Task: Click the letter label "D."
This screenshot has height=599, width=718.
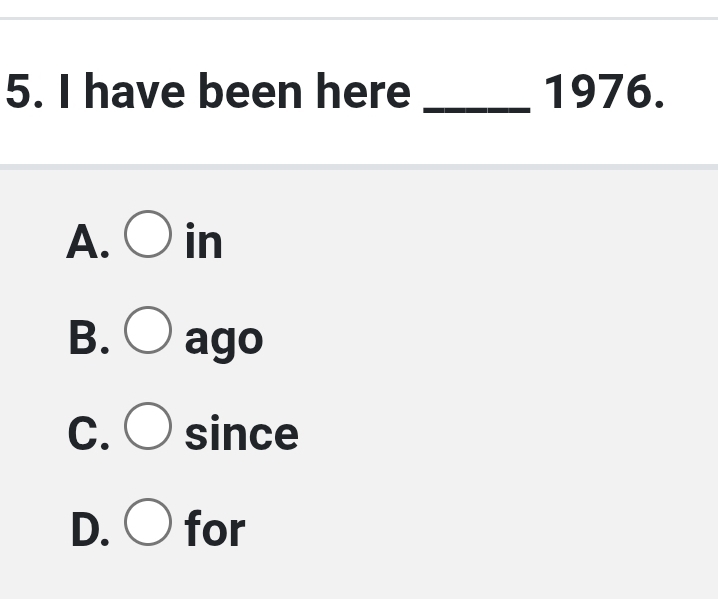Action: coord(90,529)
